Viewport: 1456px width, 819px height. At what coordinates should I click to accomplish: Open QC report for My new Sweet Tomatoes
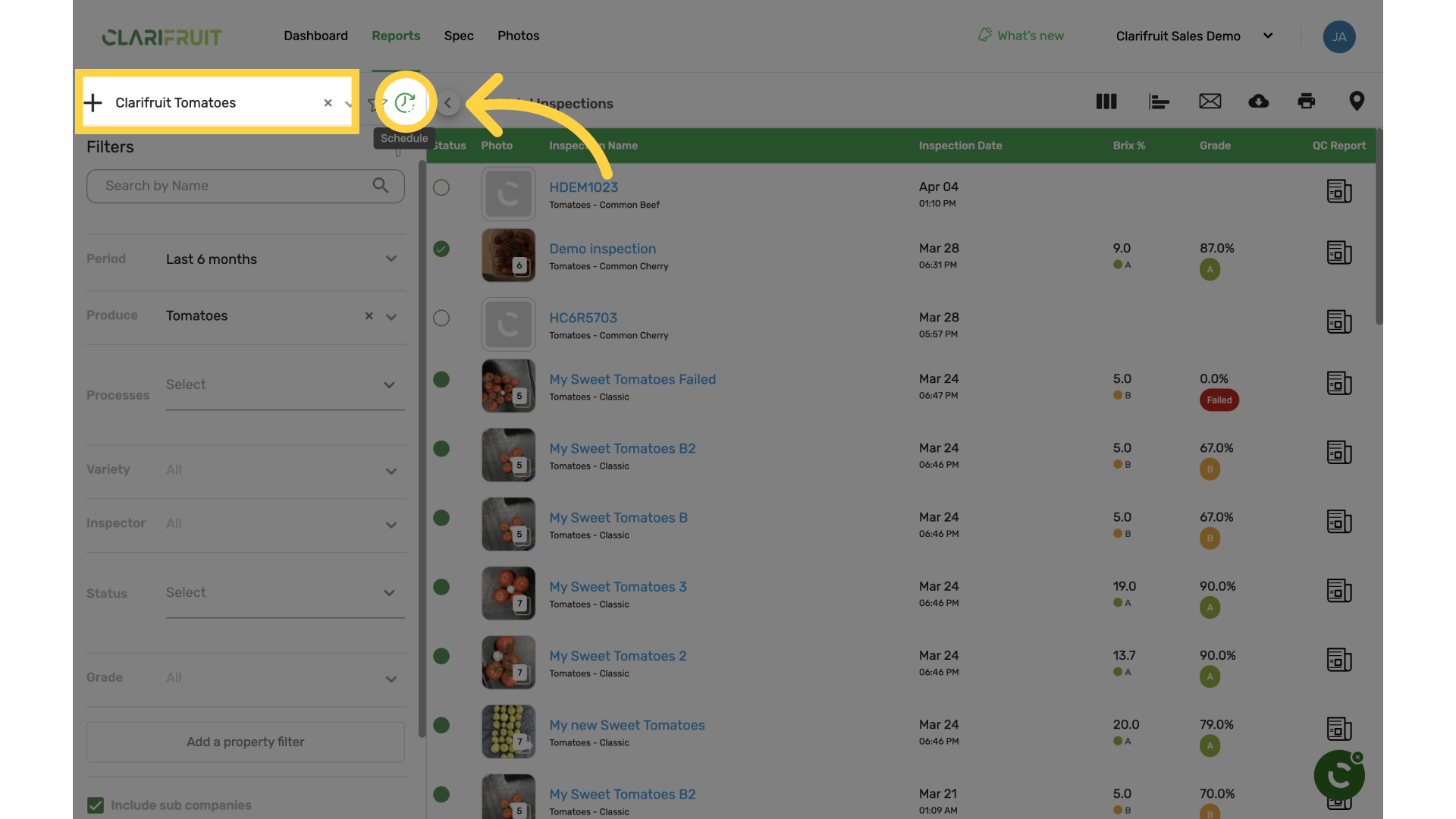point(1339,729)
